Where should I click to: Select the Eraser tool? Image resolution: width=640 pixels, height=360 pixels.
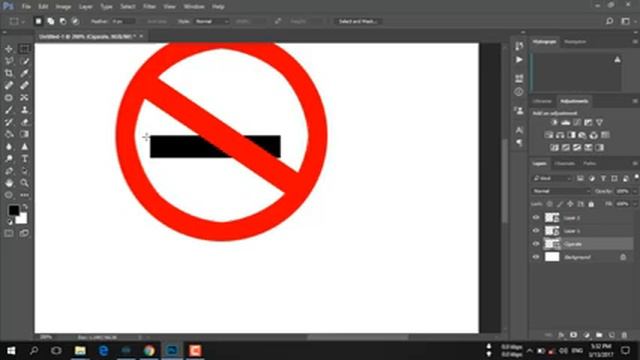(x=24, y=122)
